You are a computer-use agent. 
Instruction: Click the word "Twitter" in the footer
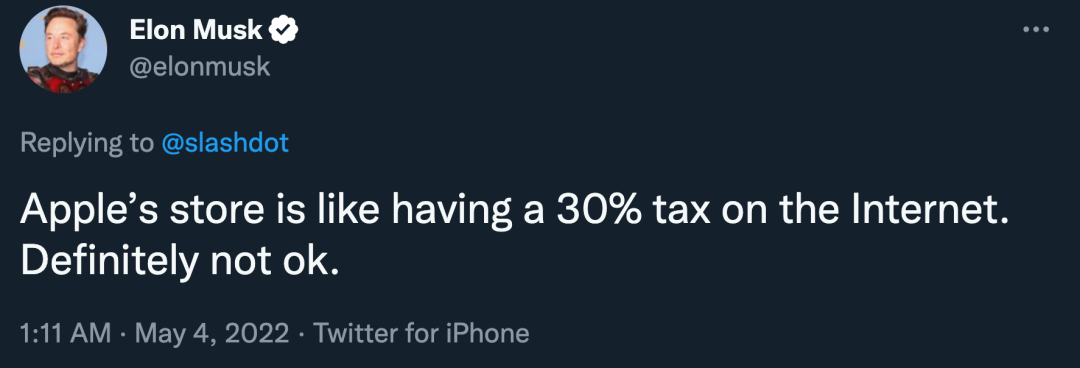355,334
